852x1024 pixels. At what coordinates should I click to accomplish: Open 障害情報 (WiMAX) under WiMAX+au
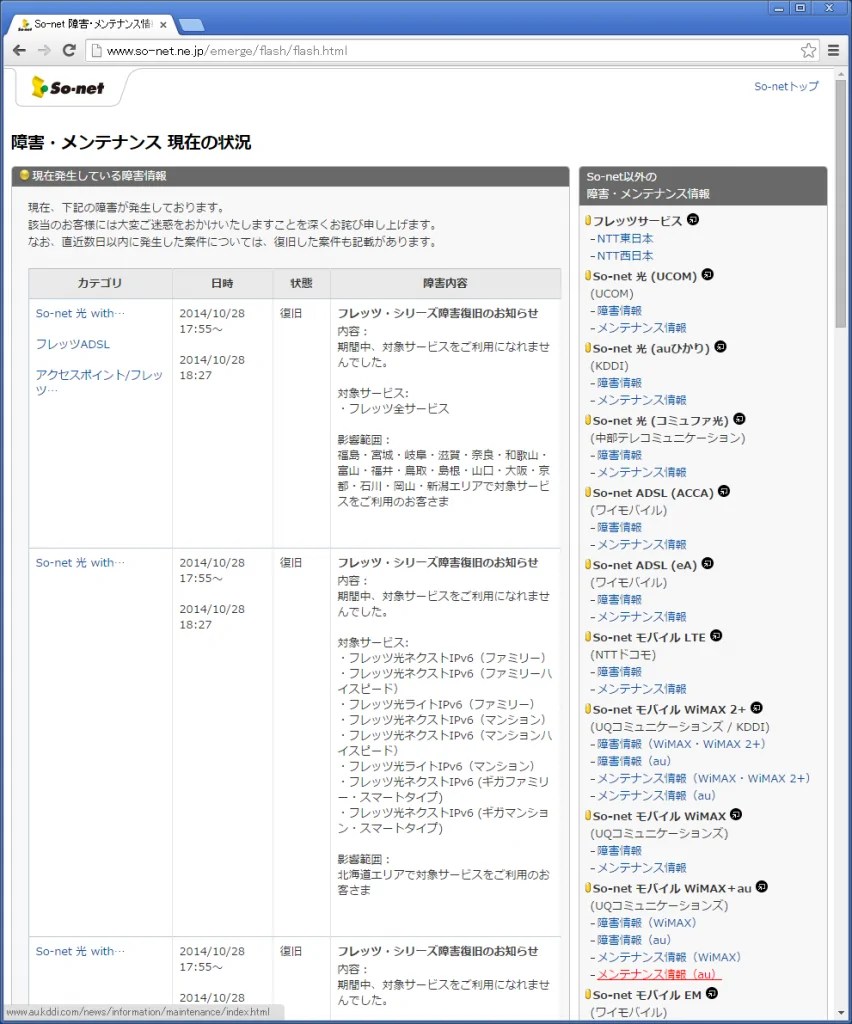coord(646,923)
